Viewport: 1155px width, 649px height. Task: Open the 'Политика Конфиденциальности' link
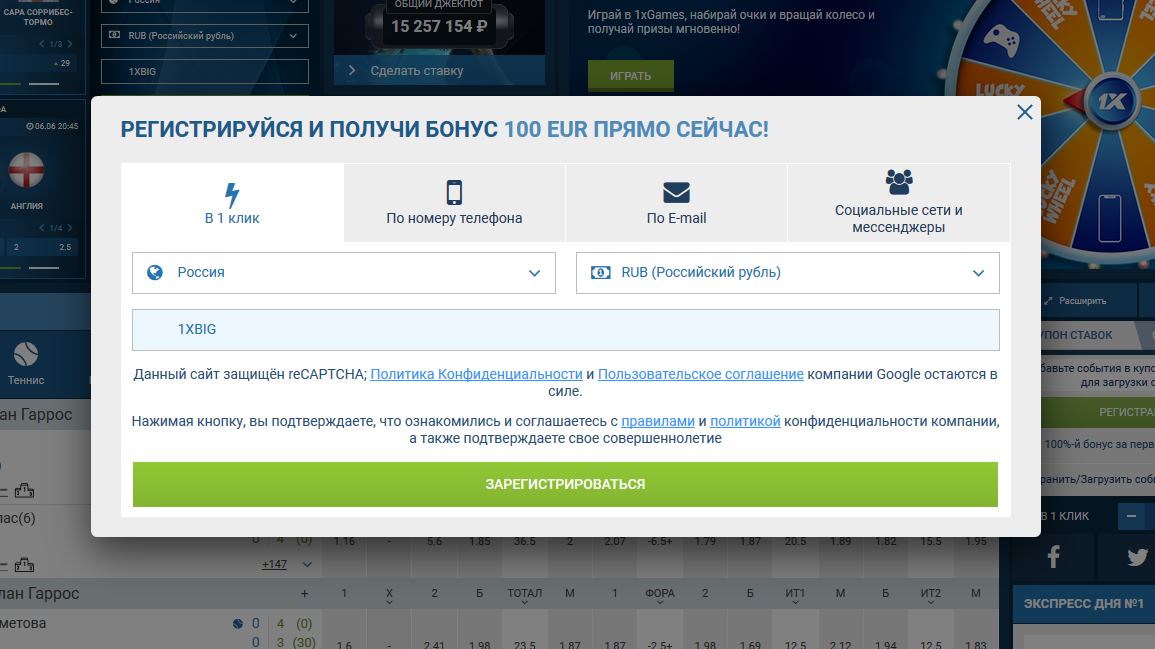click(476, 374)
